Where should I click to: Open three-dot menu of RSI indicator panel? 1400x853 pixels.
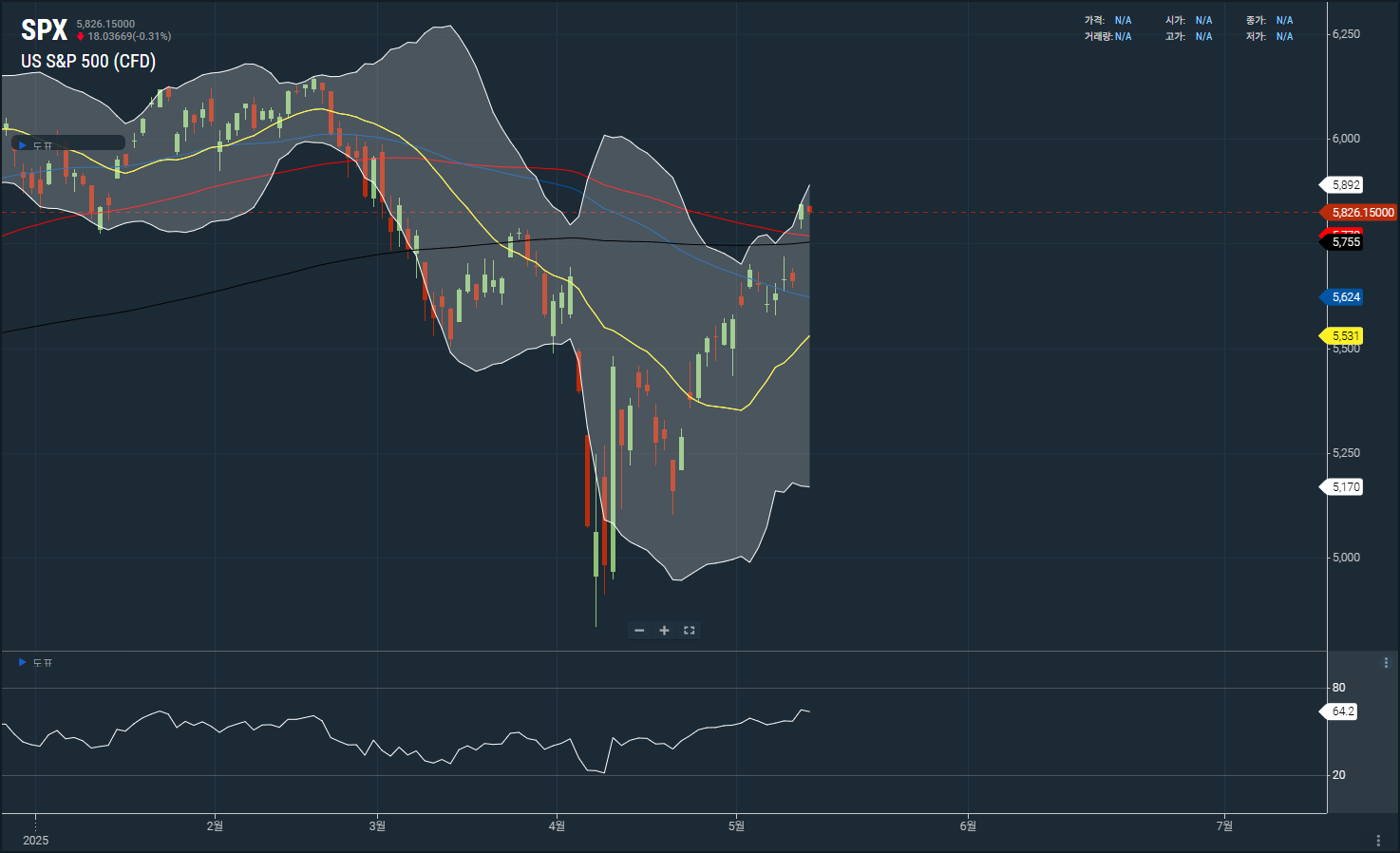pos(1386,663)
